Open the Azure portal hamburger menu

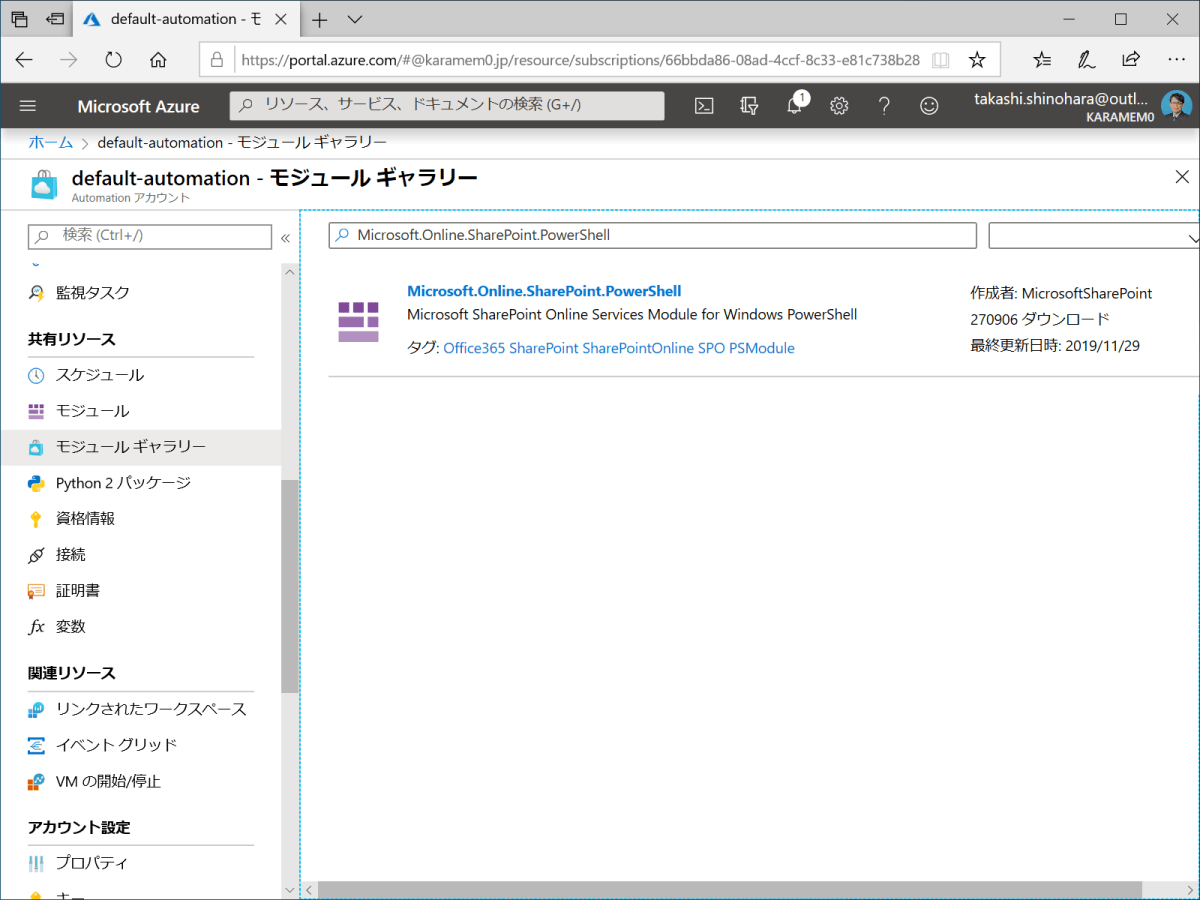28,106
